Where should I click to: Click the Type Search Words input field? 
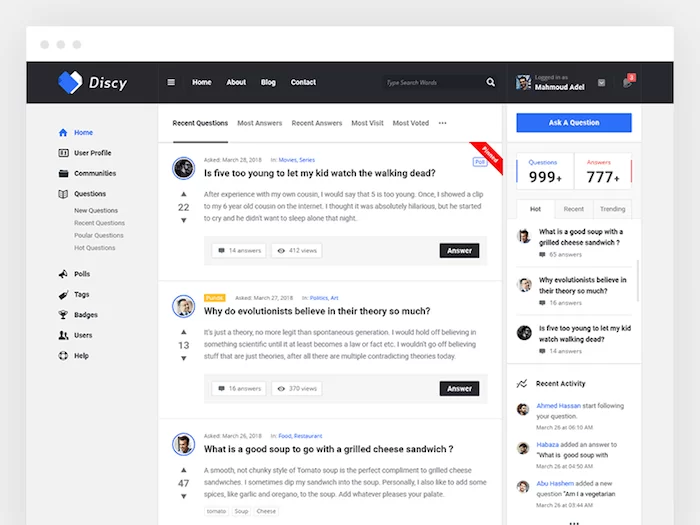[x=430, y=82]
